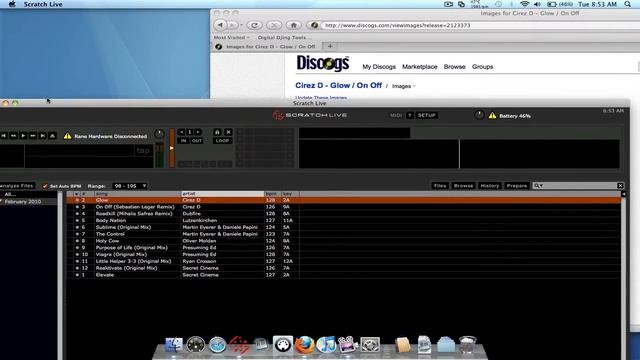Open the History panel tab
The image size is (640, 360).
[490, 186]
